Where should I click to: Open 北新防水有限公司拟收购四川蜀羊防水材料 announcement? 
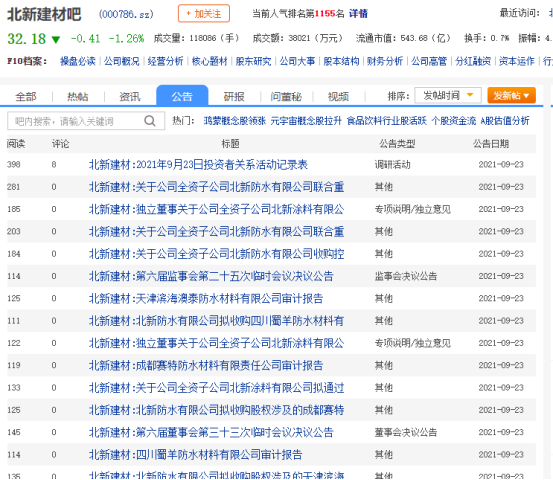(x=216, y=321)
